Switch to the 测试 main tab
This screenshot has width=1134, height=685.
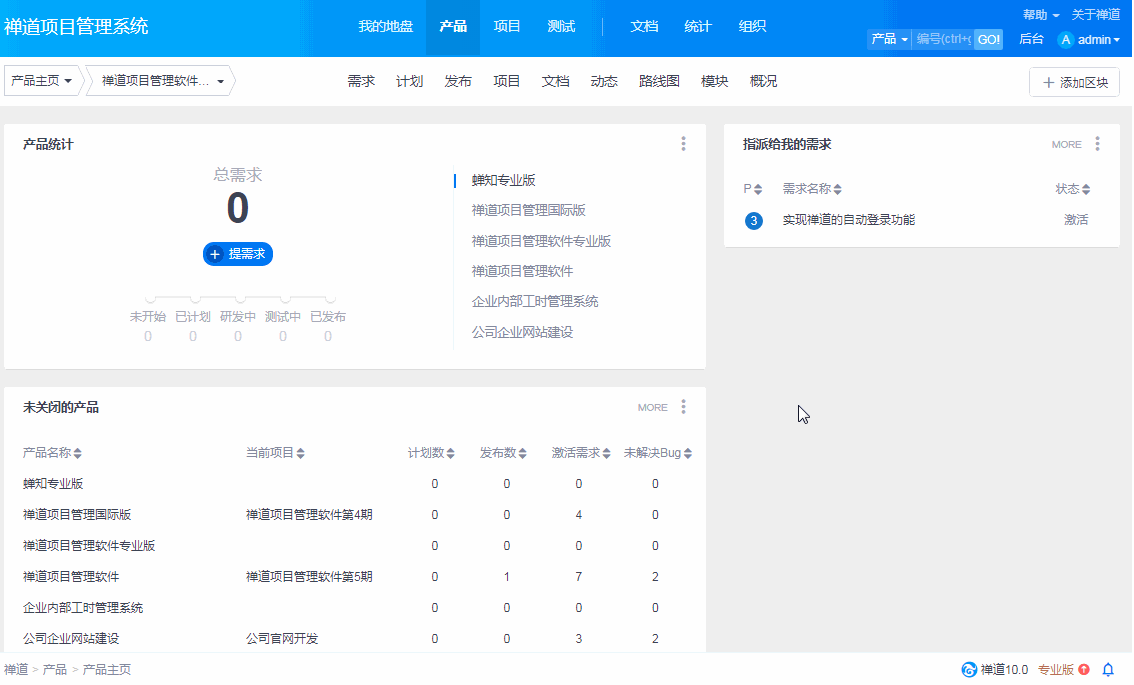[561, 26]
